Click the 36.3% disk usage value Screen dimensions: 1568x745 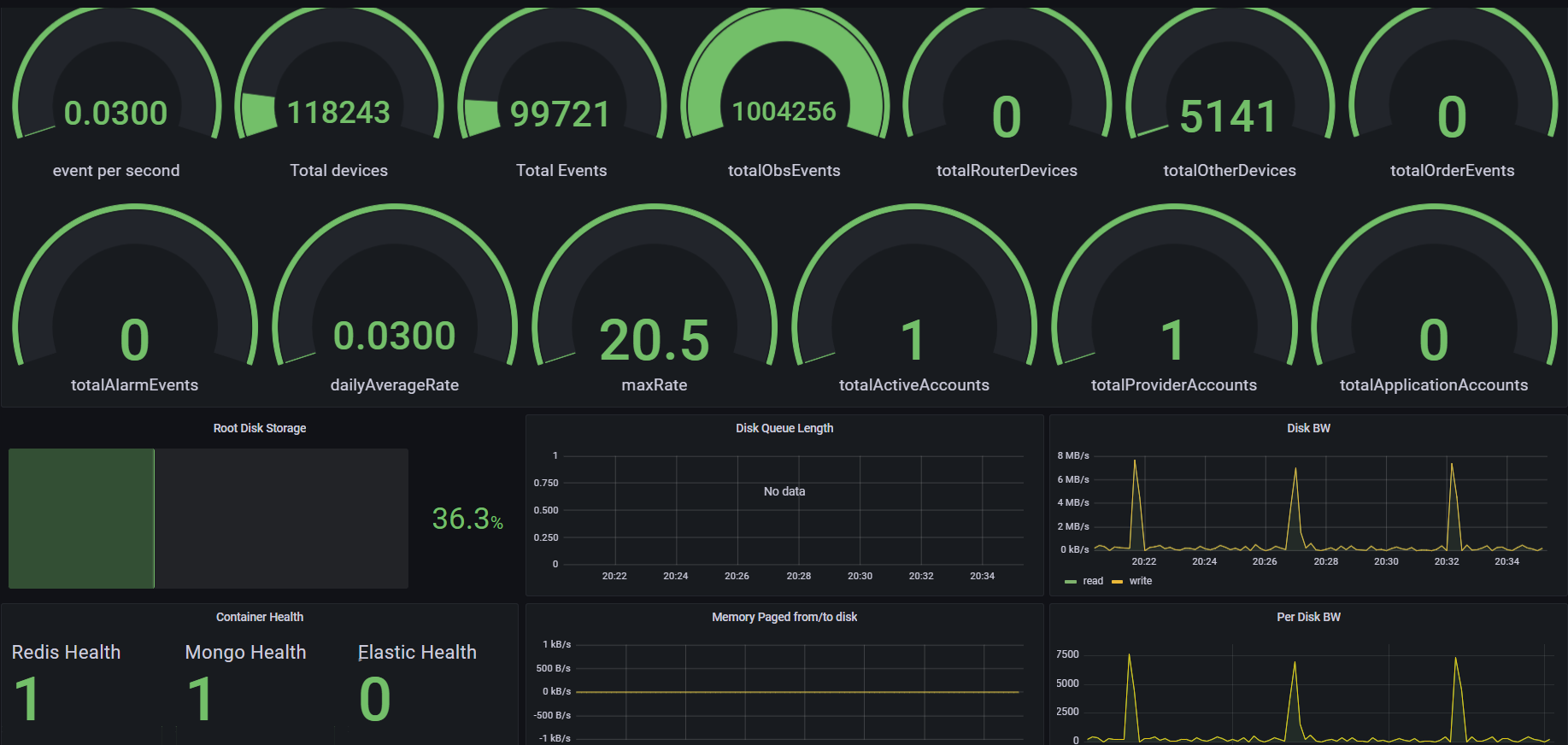pos(467,519)
